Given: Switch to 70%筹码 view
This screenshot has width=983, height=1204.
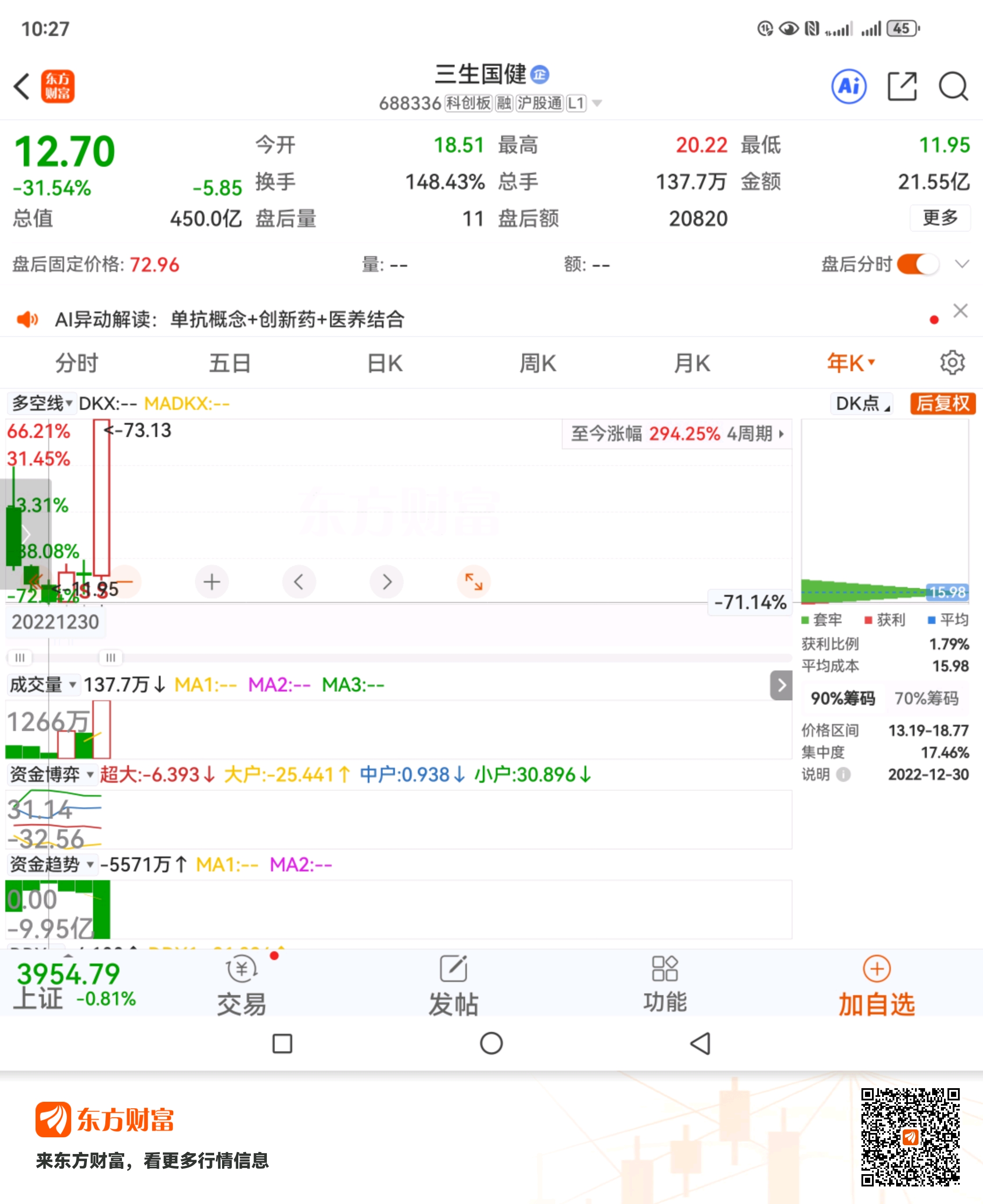Looking at the screenshot, I should click(926, 698).
